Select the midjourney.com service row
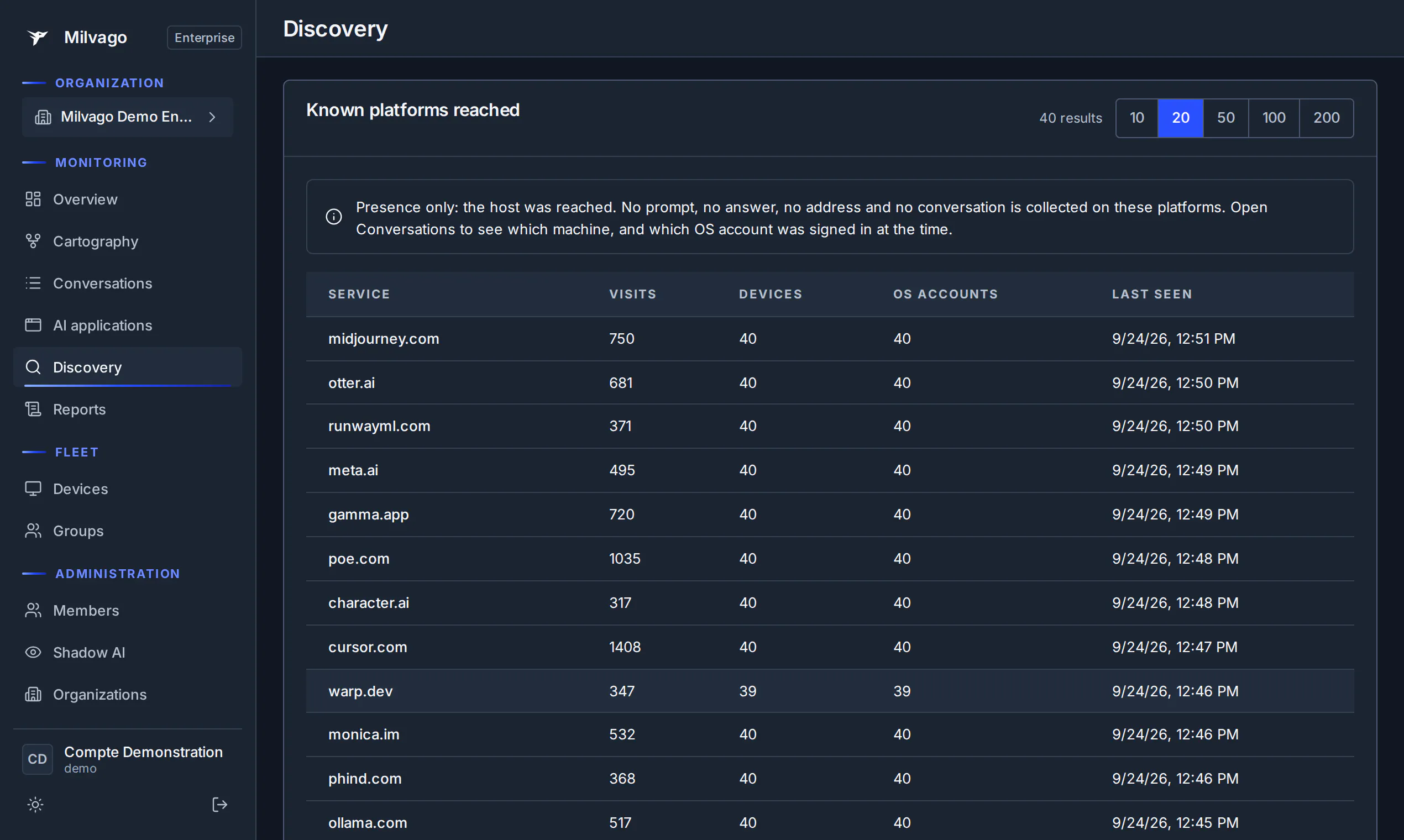The height and width of the screenshot is (840, 1404). tap(830, 339)
